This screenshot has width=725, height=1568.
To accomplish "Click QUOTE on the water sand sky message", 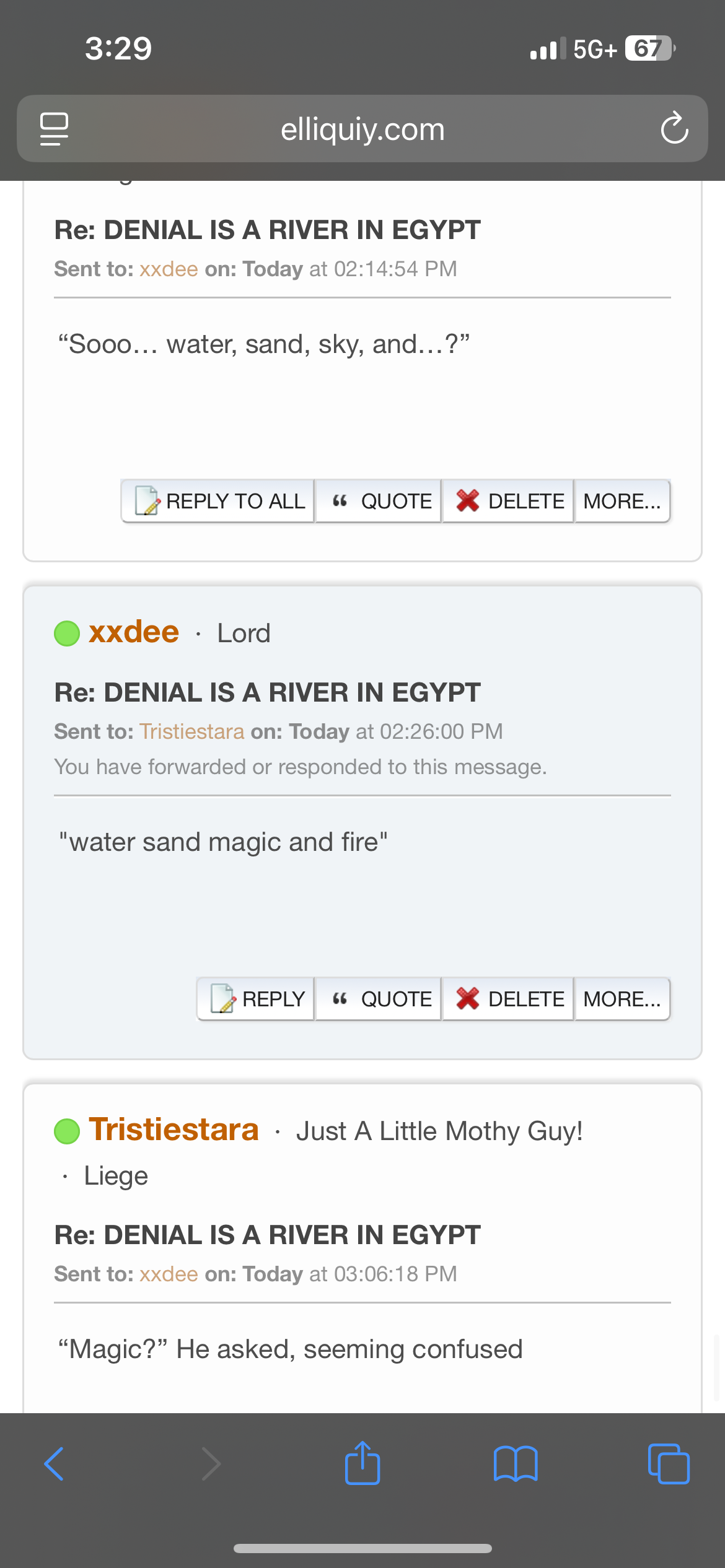I will coord(379,501).
